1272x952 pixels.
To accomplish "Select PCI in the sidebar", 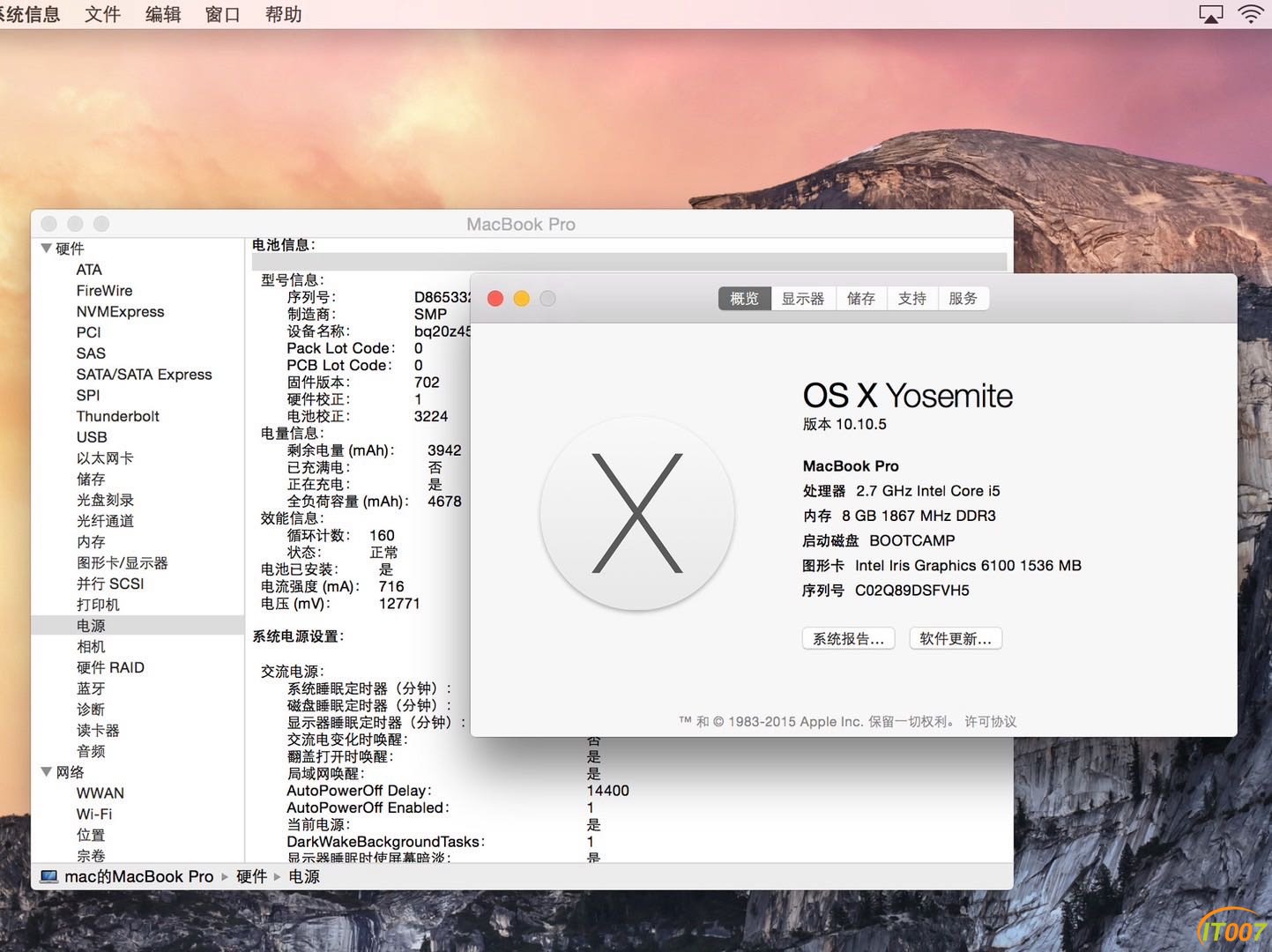I will 88,332.
